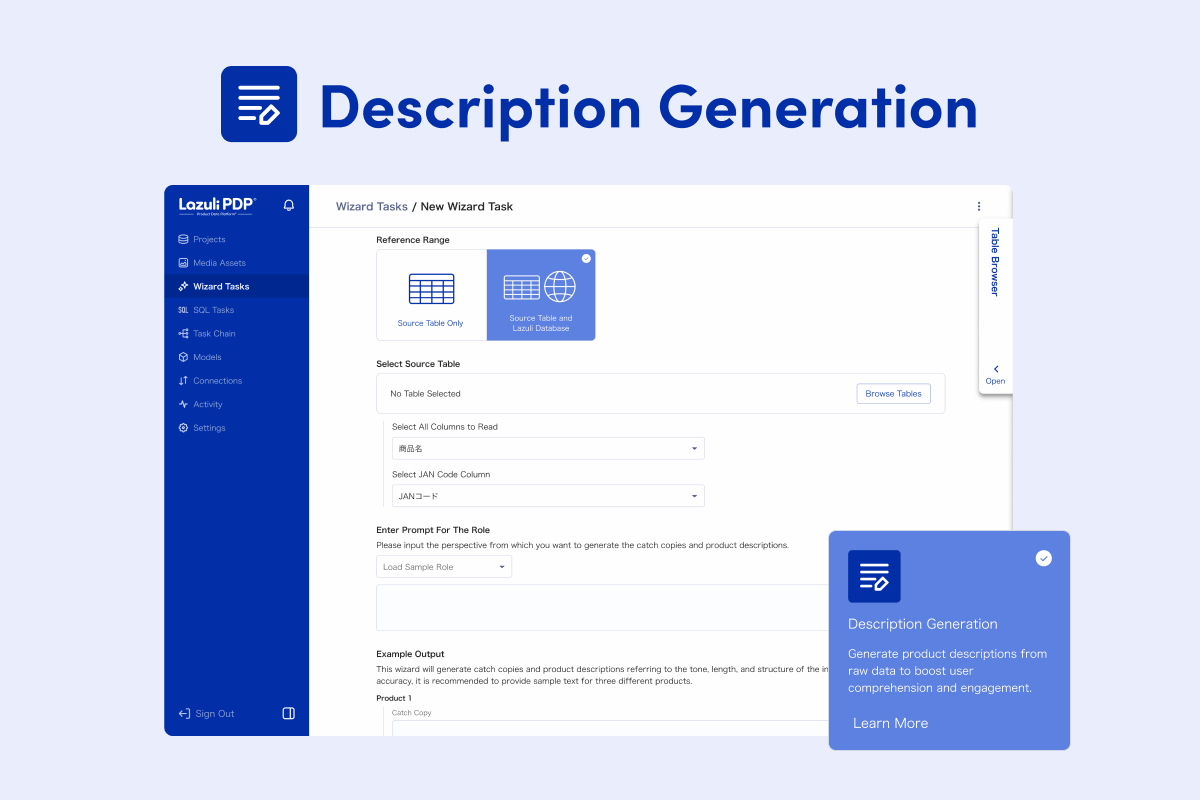Image resolution: width=1200 pixels, height=800 pixels.
Task: Click the Settings gear icon
Action: [x=183, y=428]
